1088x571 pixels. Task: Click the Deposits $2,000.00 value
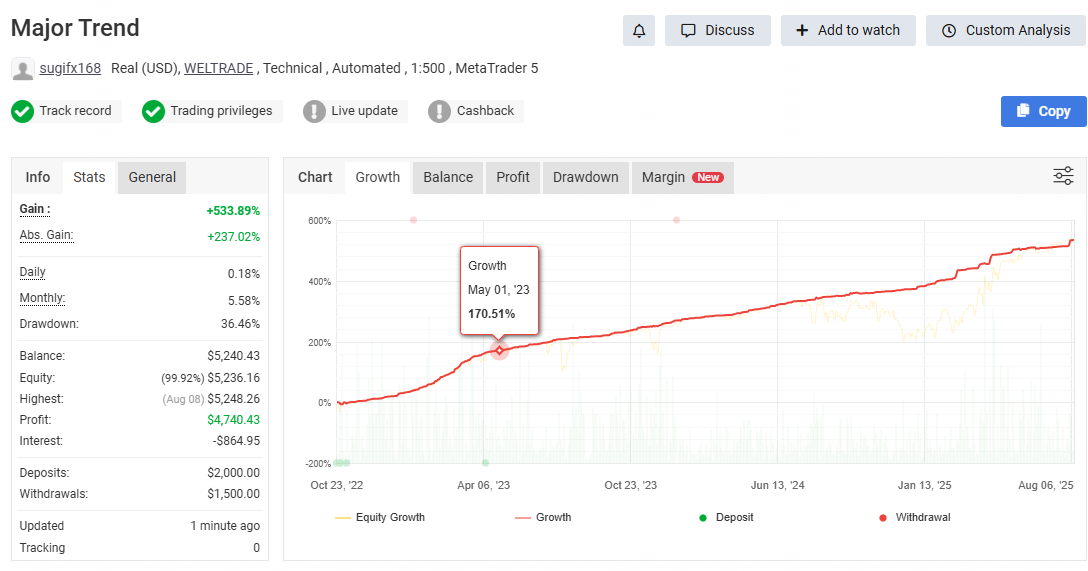pyautogui.click(x=233, y=473)
